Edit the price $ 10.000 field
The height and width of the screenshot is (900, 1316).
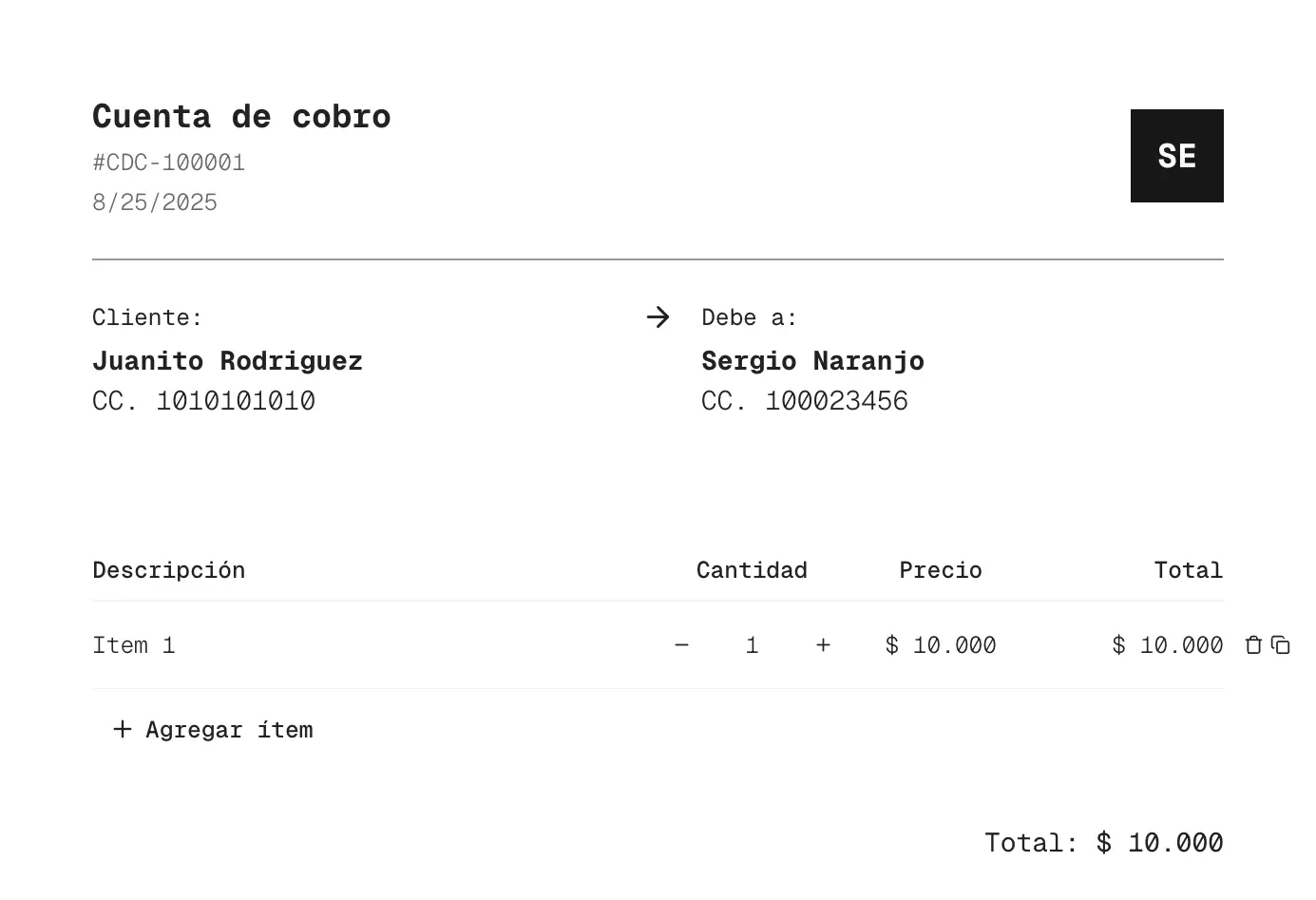(x=941, y=645)
